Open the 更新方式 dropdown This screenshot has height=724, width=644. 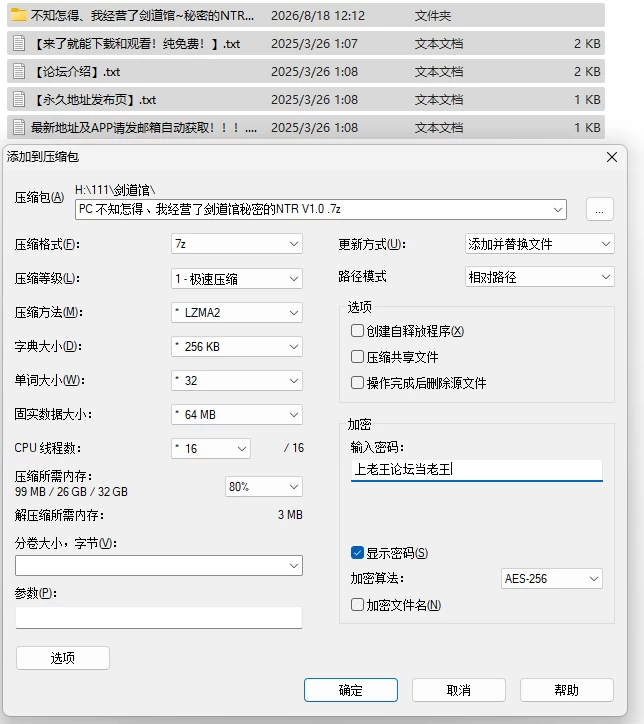coord(540,244)
